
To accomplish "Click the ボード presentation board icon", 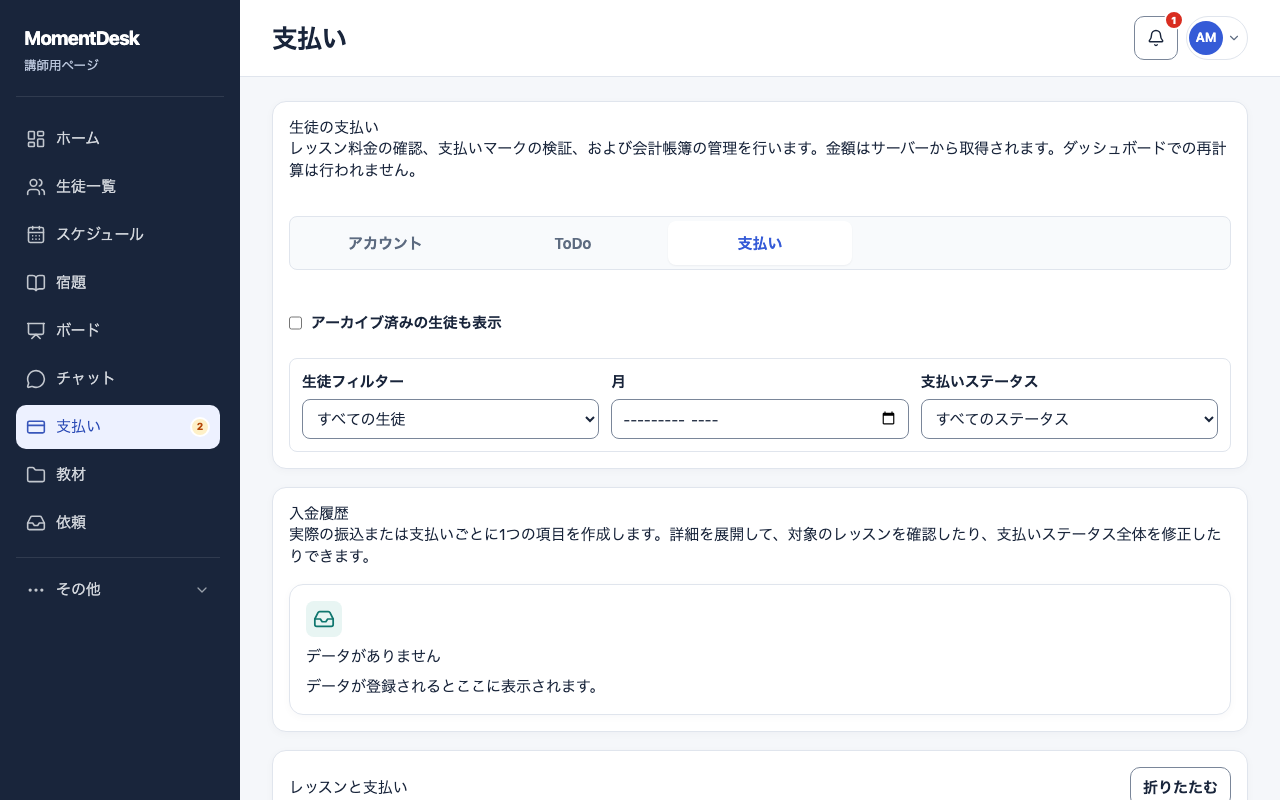I will coord(36,331).
